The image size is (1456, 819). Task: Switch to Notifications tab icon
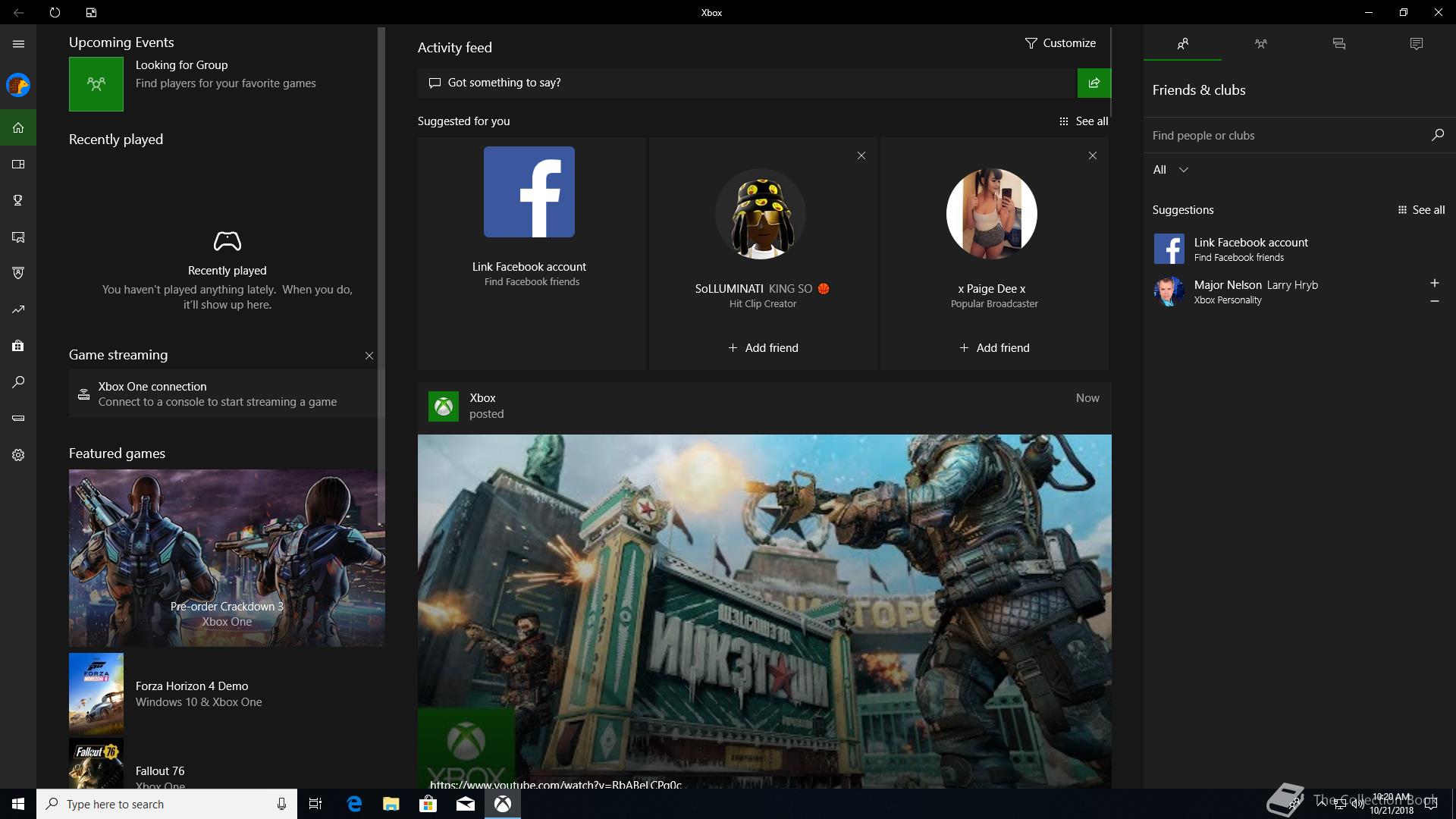point(1416,44)
